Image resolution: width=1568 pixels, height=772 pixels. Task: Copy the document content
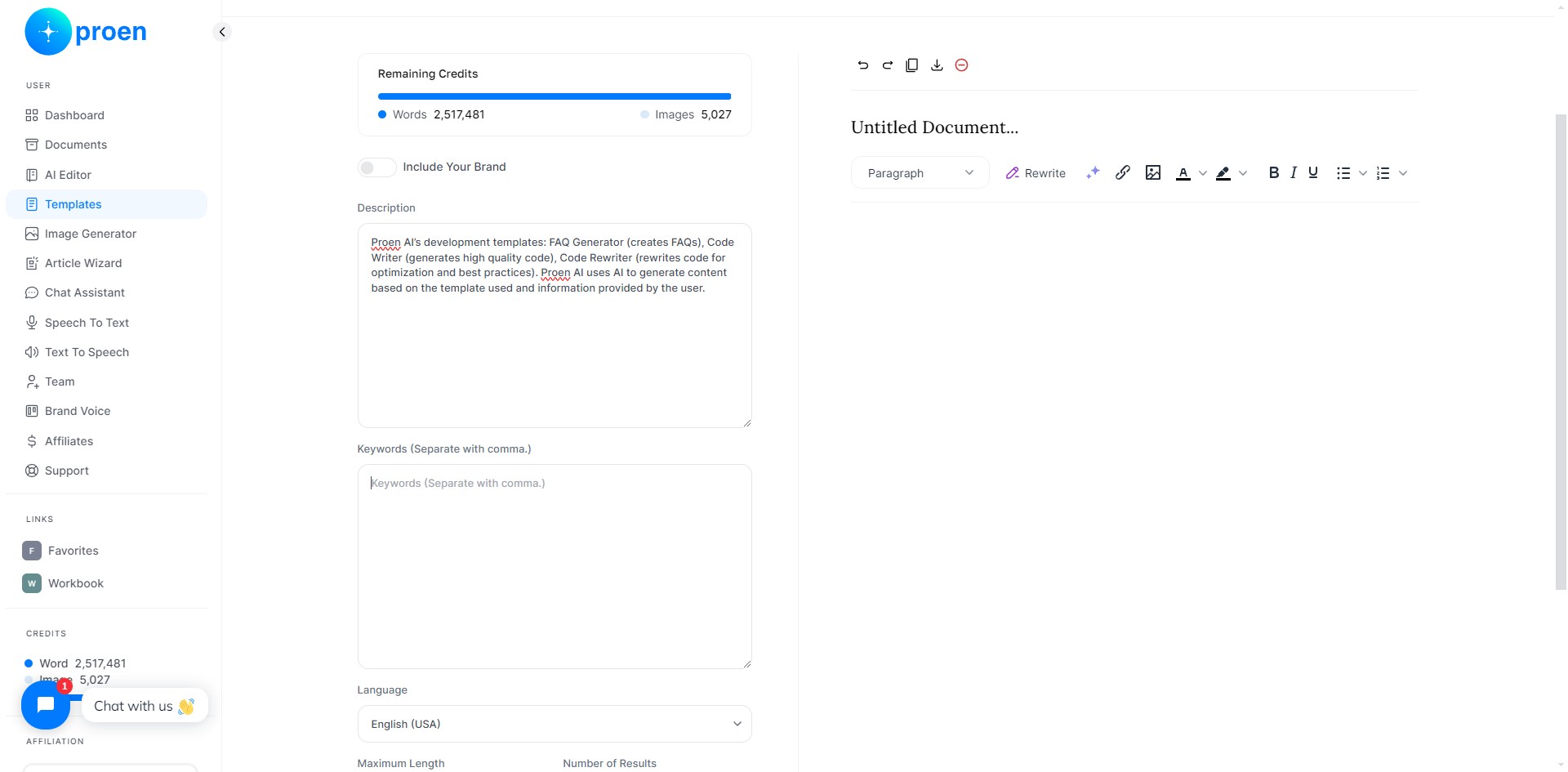point(912,65)
